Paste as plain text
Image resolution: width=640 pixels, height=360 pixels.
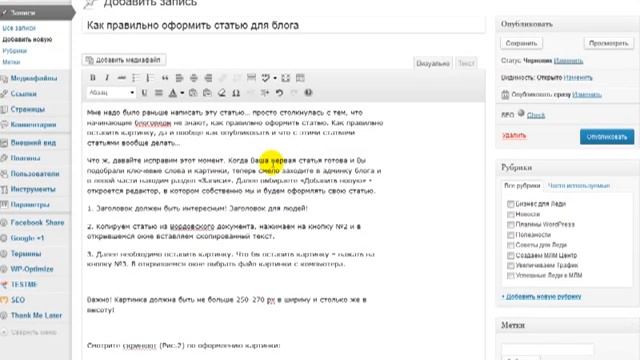pos(193,93)
